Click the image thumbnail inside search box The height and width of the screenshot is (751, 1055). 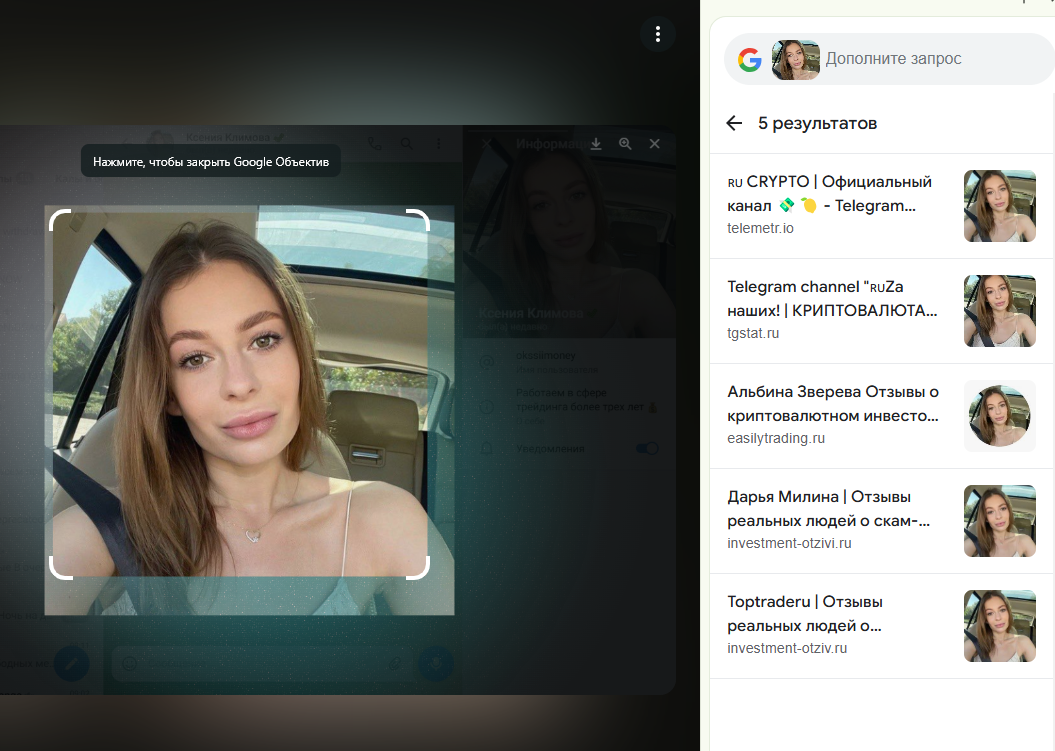(x=796, y=60)
